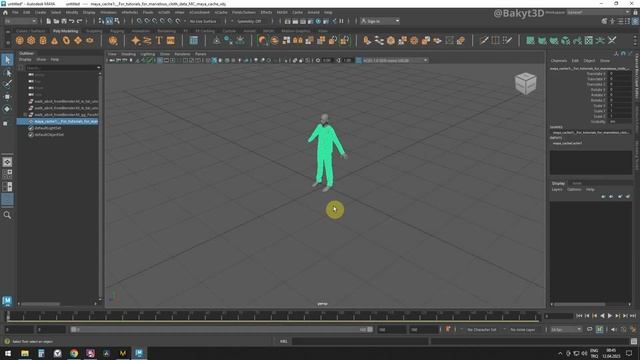Toggle select by component type mode
This screenshot has height=360, width=640.
pos(117,21)
